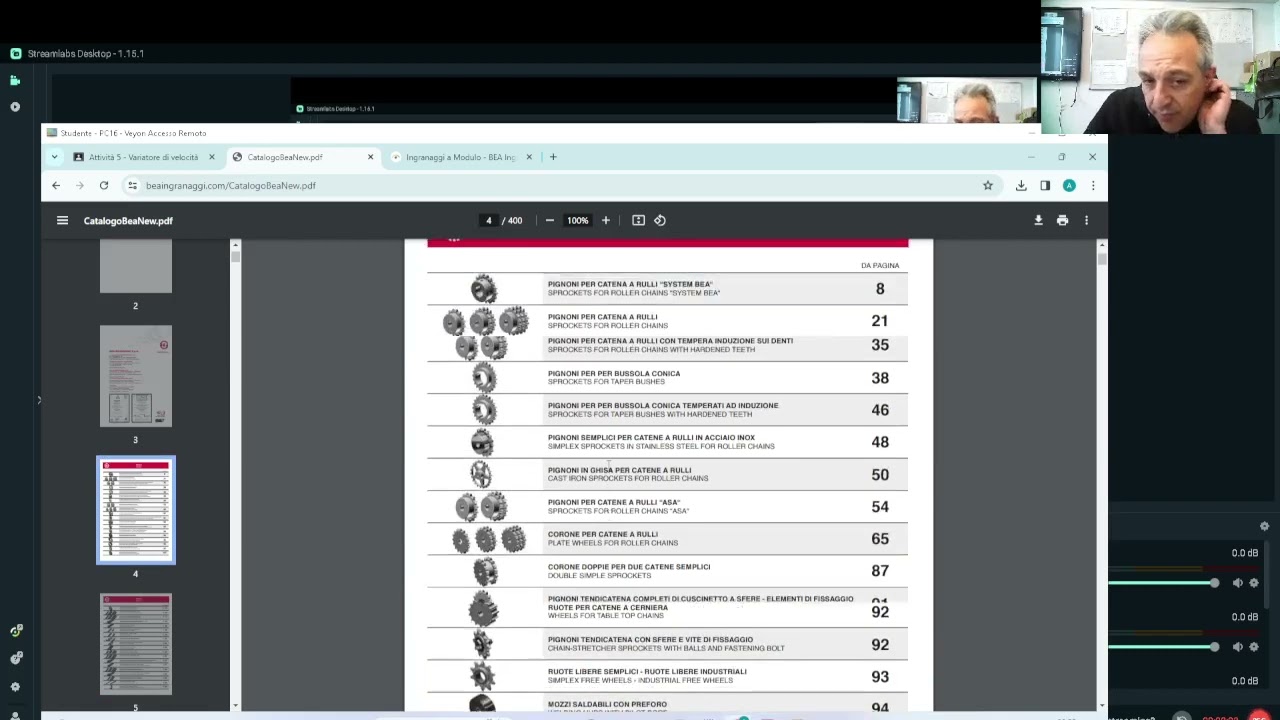Switch to CatalogoBeaNew.pdf tab
Viewport: 1280px width, 720px height.
coord(302,157)
